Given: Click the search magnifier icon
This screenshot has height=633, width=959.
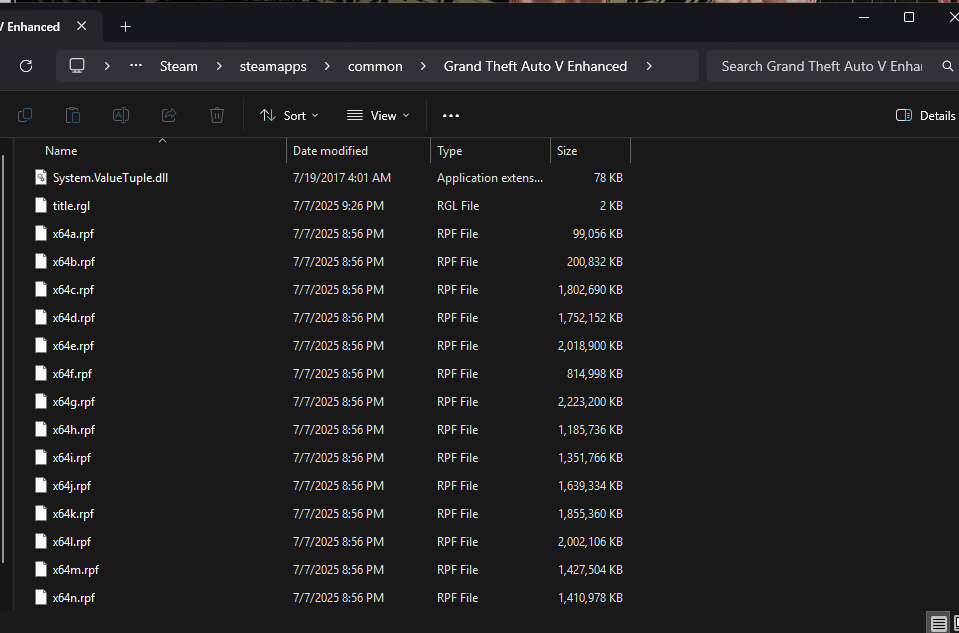Looking at the screenshot, I should [x=947, y=66].
